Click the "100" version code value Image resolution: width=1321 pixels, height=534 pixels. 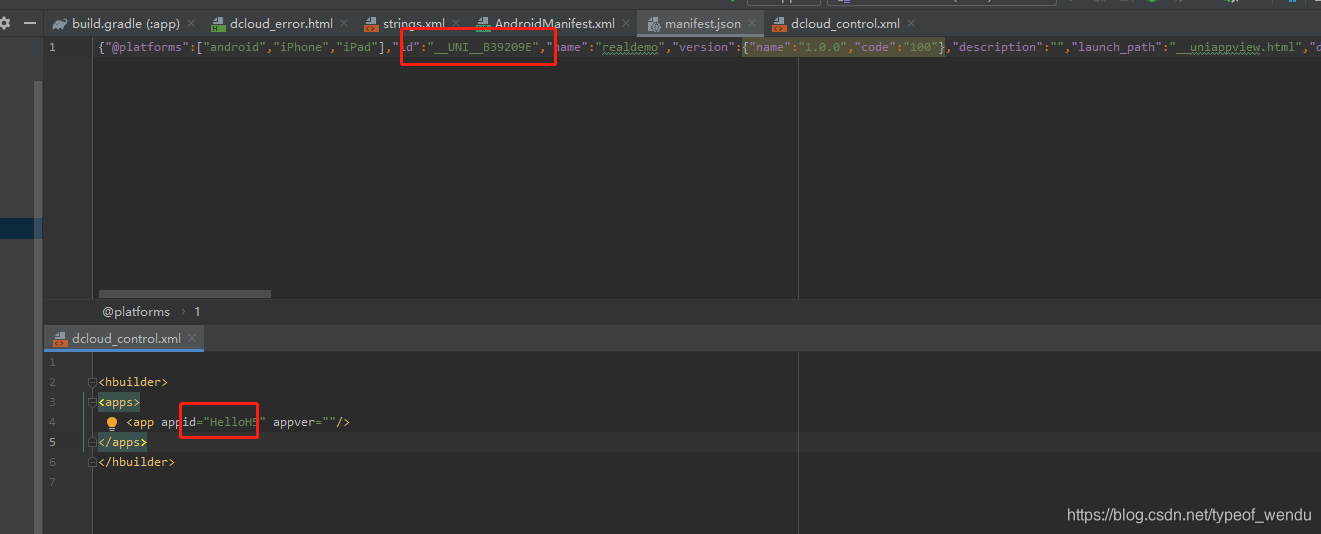[919, 47]
